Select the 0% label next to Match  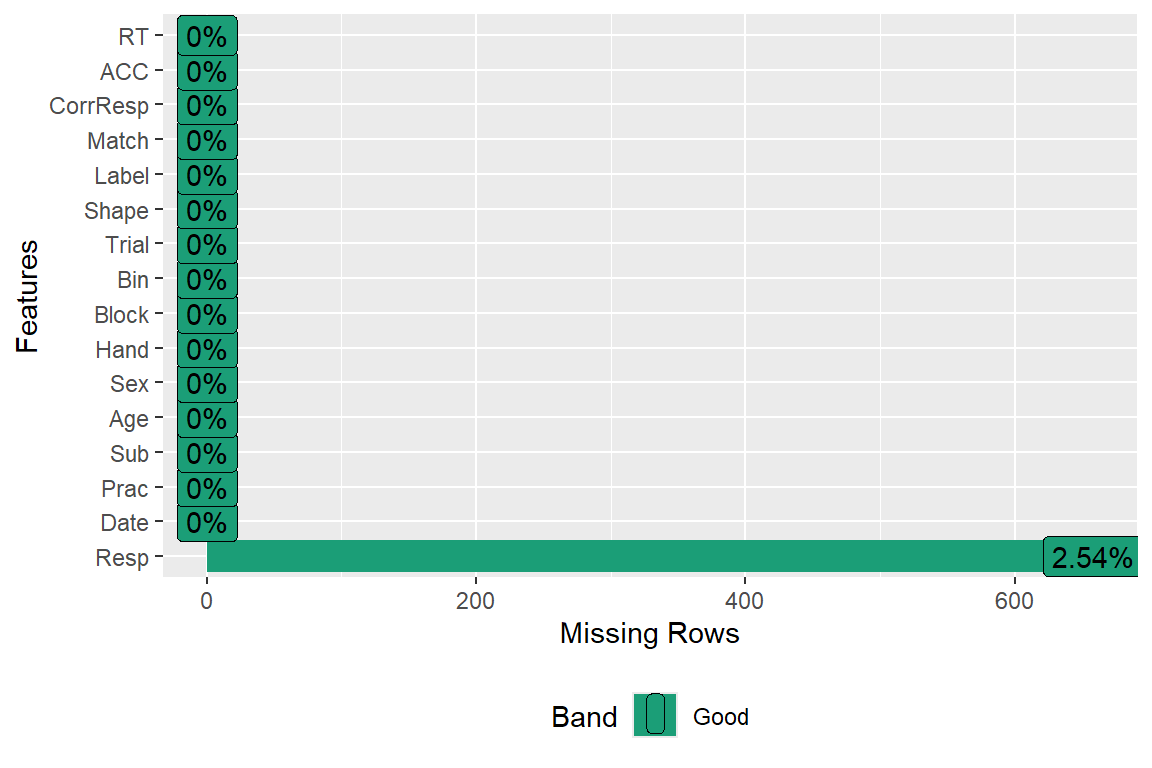click(x=207, y=141)
